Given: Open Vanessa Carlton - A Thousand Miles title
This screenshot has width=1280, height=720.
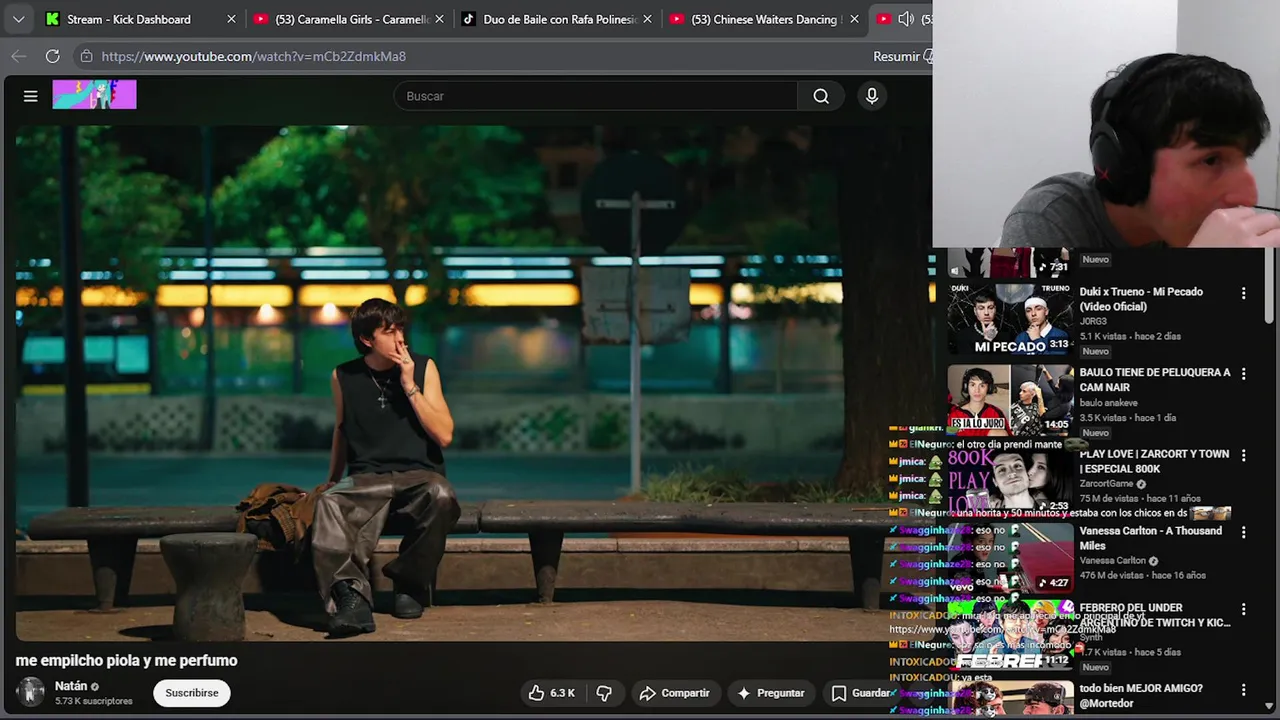Looking at the screenshot, I should coord(1150,538).
